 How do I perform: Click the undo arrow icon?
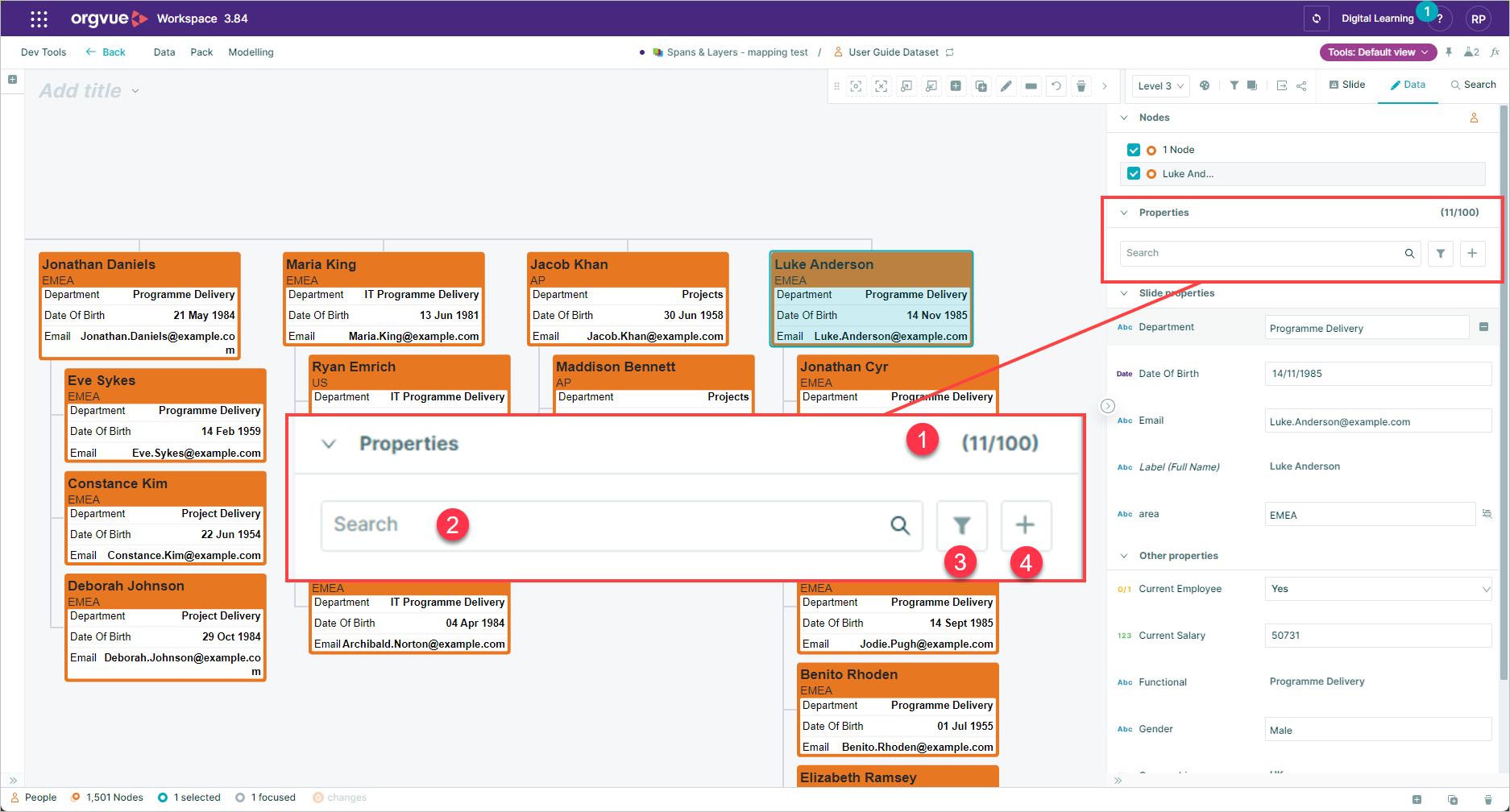click(1056, 86)
